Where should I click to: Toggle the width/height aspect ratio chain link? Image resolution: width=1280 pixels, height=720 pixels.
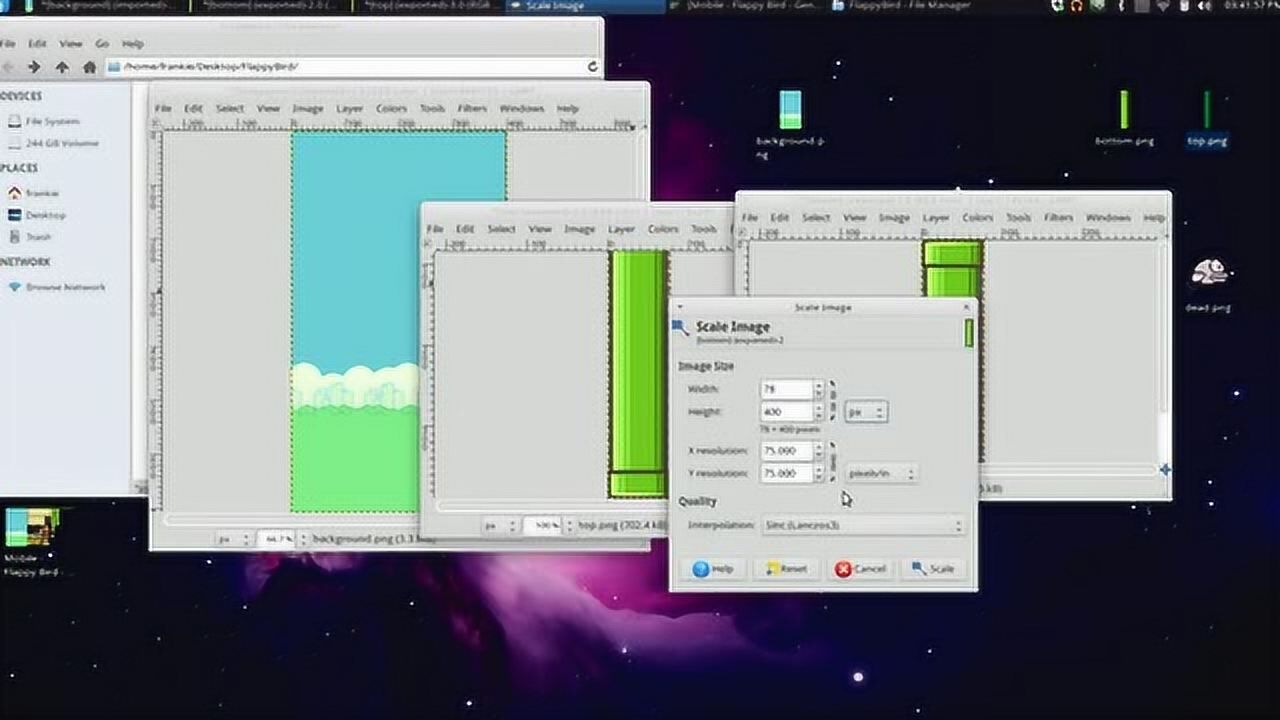833,400
